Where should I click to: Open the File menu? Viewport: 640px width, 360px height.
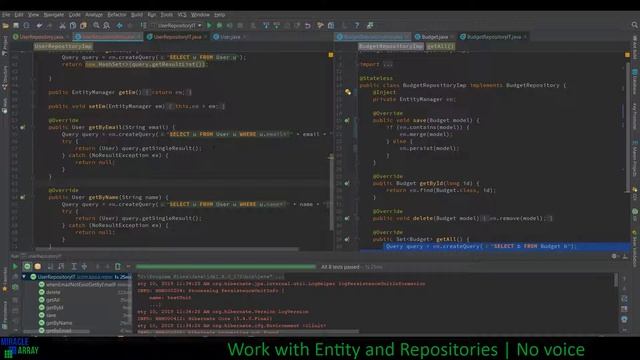click(x=6, y=15)
